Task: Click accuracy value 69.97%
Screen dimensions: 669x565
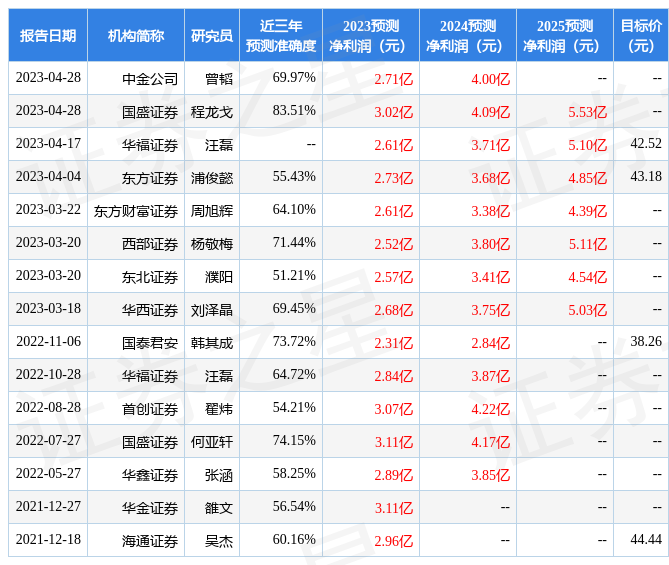Action: tap(294, 78)
